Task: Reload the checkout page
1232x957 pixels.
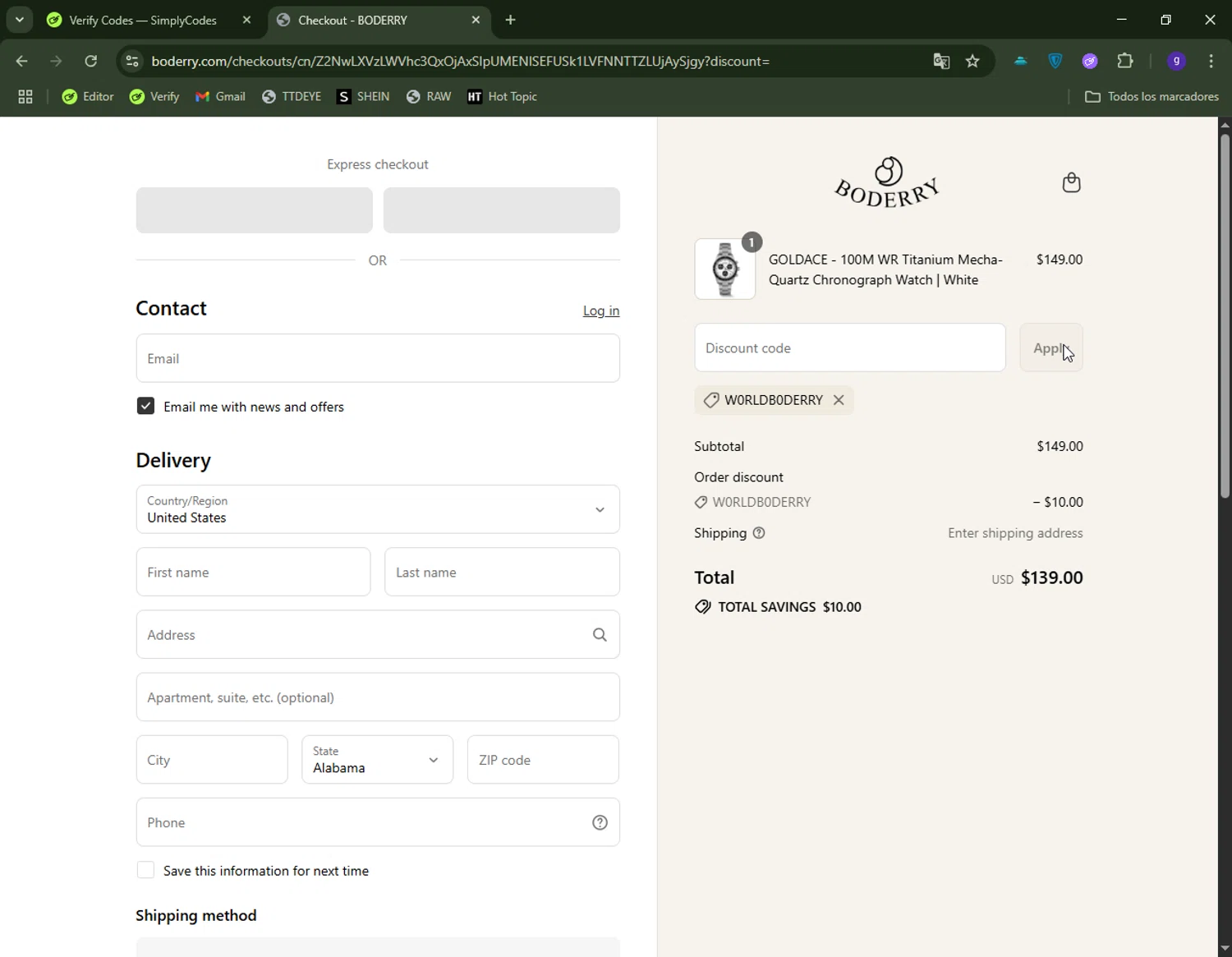Action: point(91,61)
